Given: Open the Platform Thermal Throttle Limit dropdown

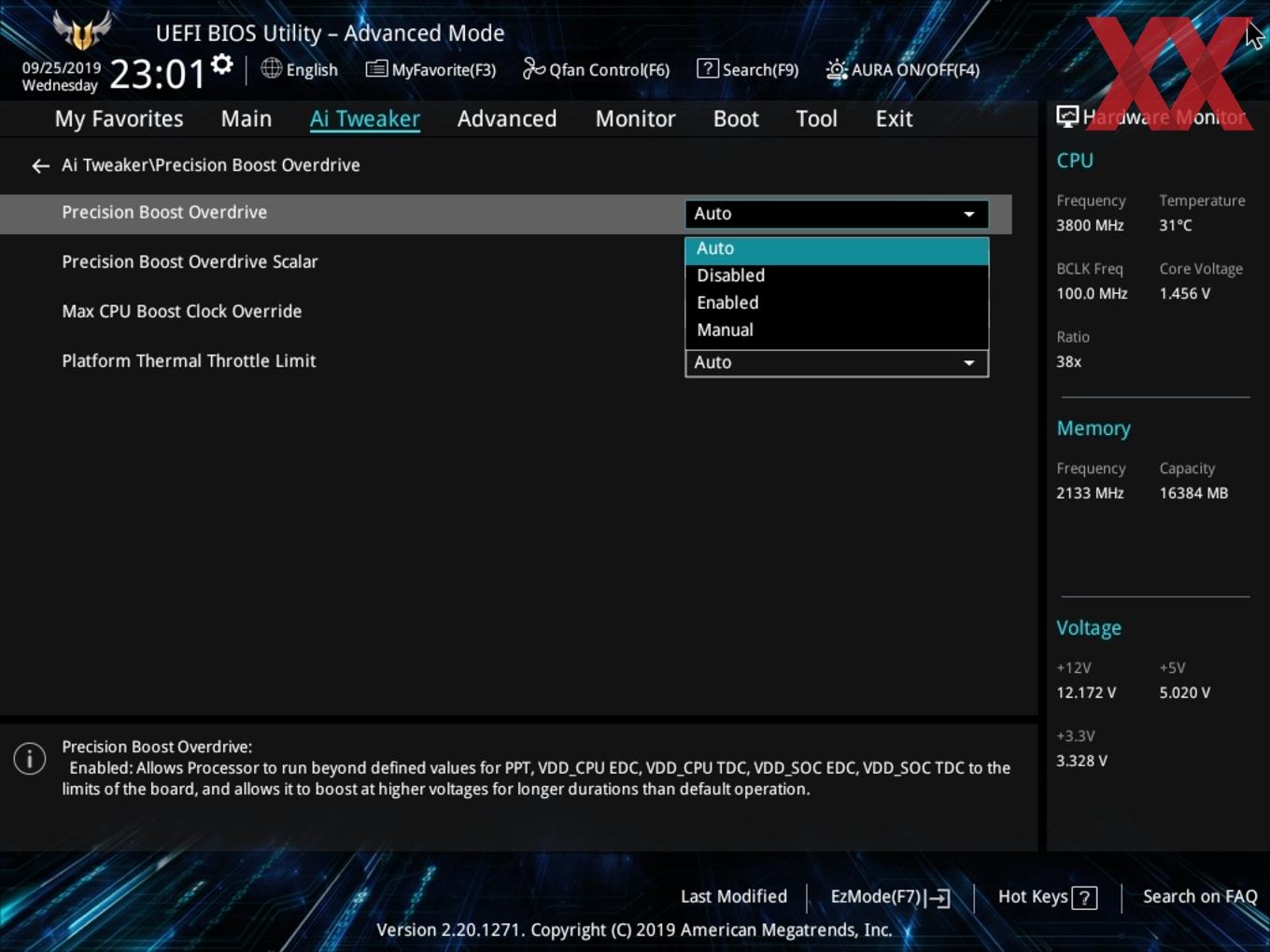Looking at the screenshot, I should (837, 363).
